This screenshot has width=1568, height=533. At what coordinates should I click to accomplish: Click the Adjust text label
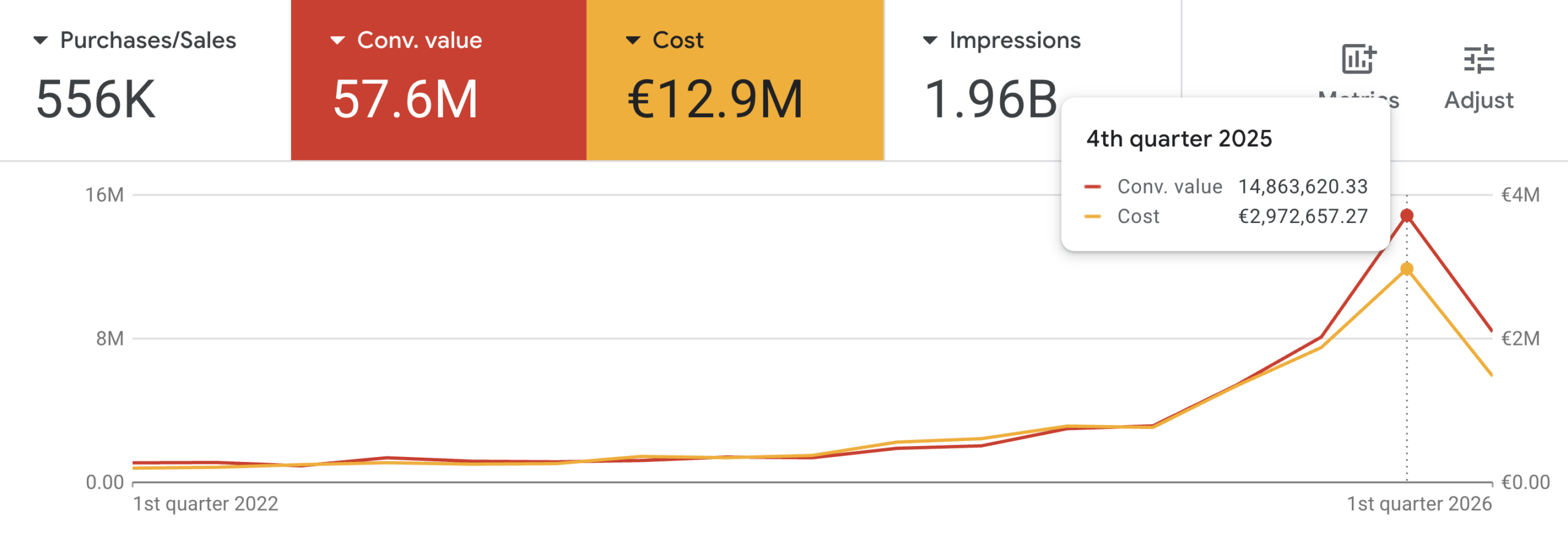(1479, 100)
